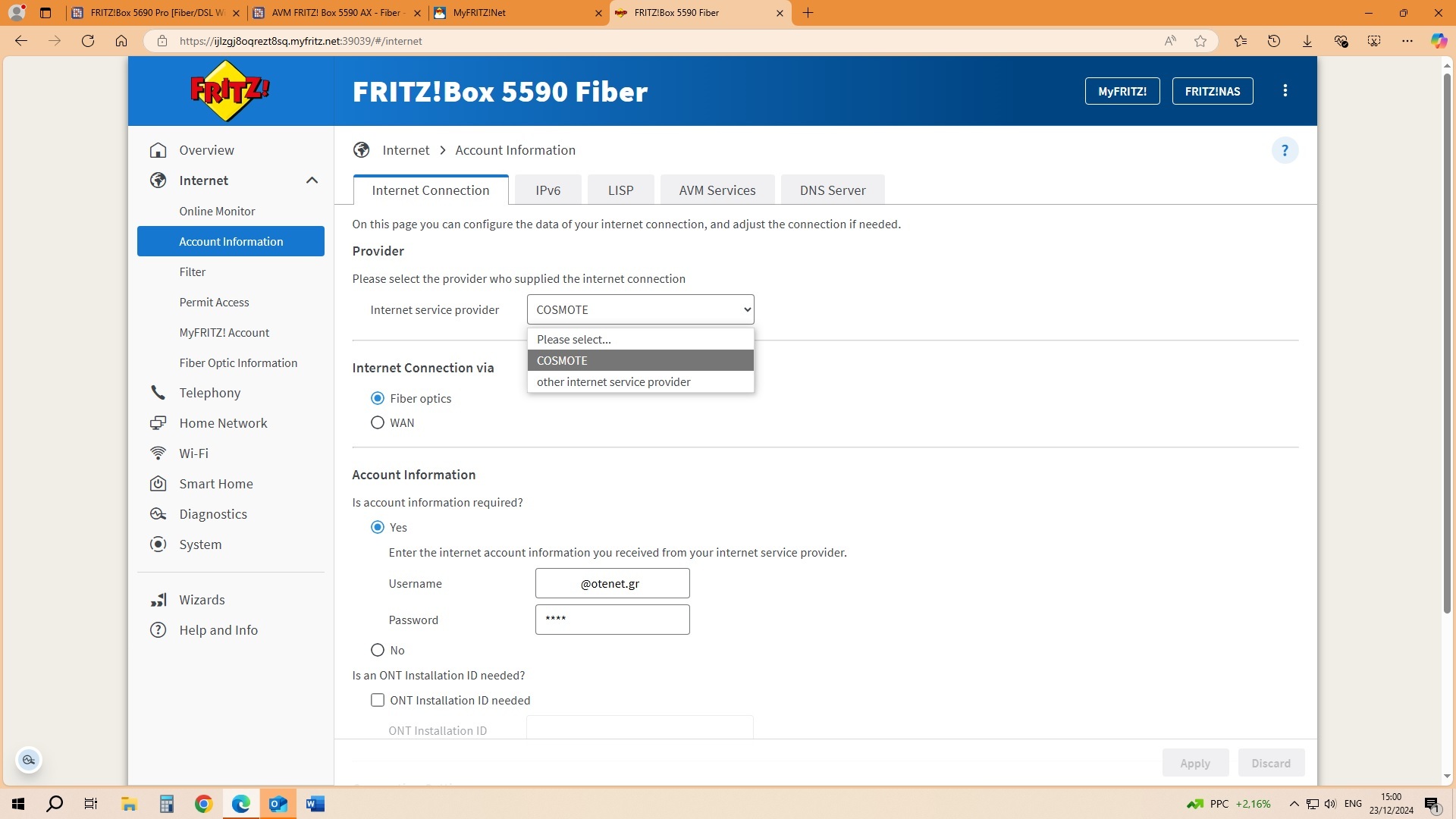This screenshot has height=819, width=1456.
Task: Open Windows Start menu
Action: pos(18,804)
